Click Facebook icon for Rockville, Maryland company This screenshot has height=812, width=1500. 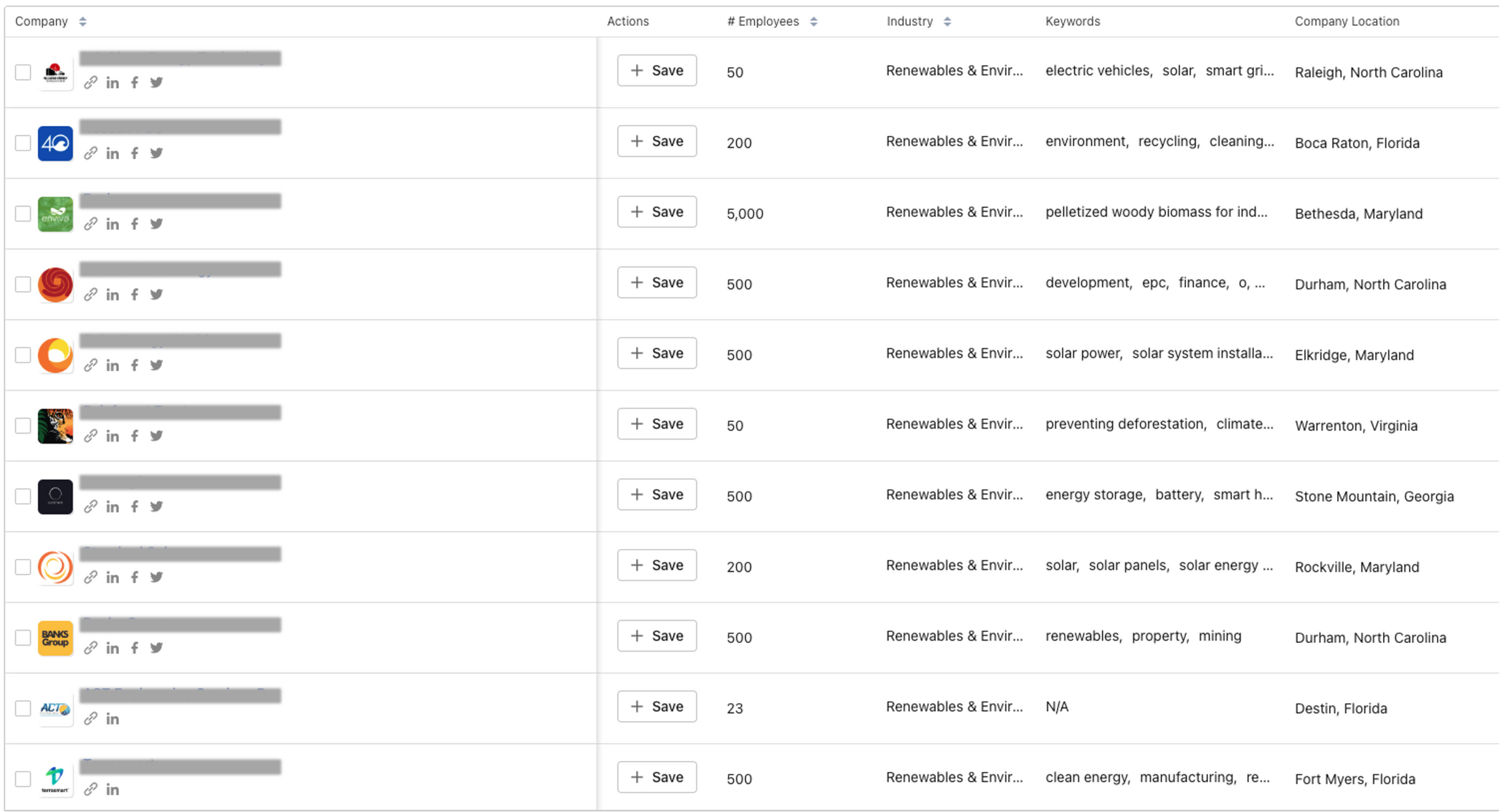coord(135,578)
